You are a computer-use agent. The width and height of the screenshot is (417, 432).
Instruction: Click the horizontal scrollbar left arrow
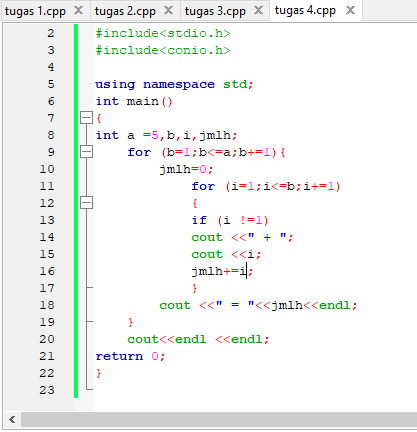(12, 419)
